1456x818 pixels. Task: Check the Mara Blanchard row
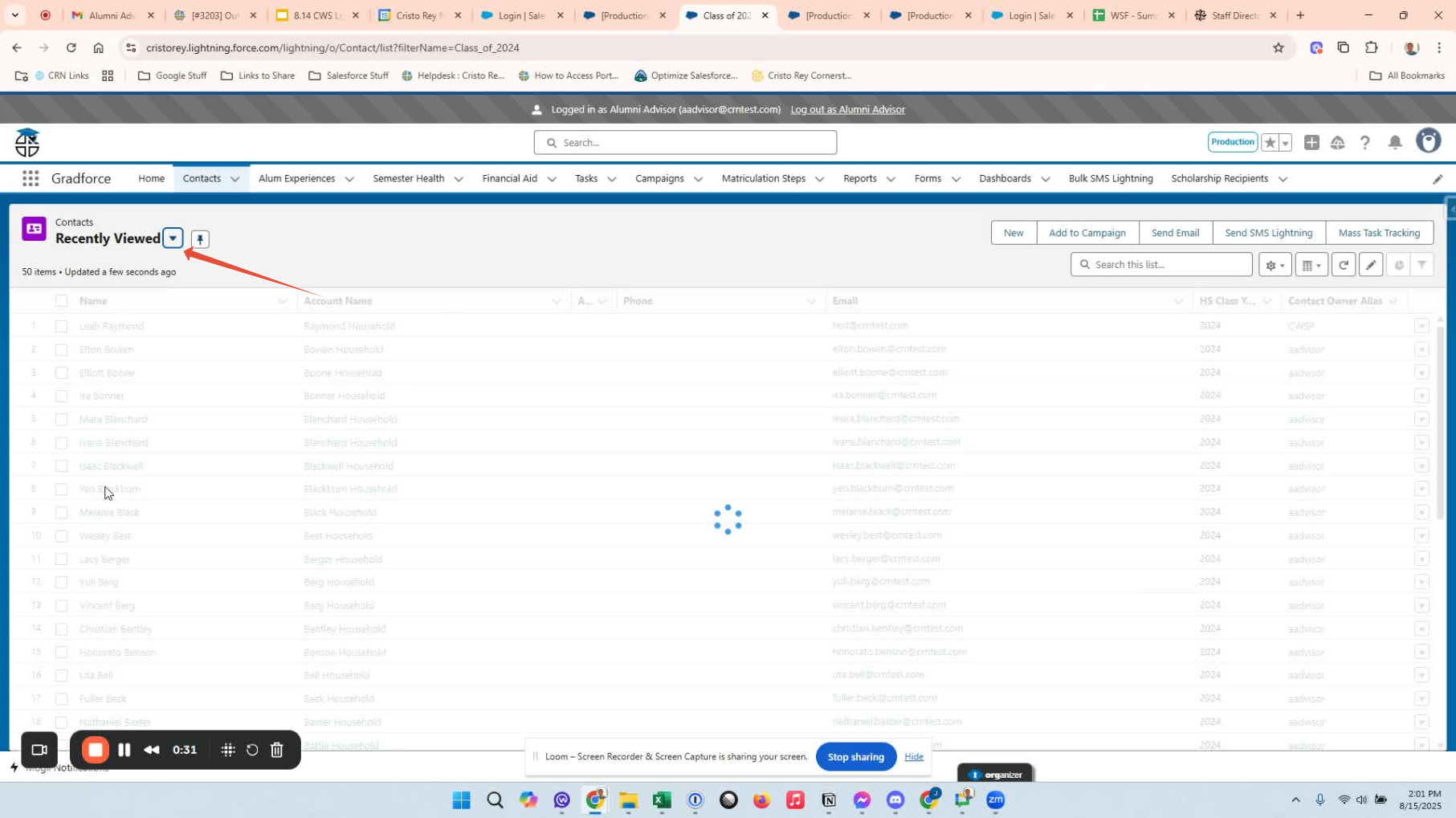tap(61, 419)
